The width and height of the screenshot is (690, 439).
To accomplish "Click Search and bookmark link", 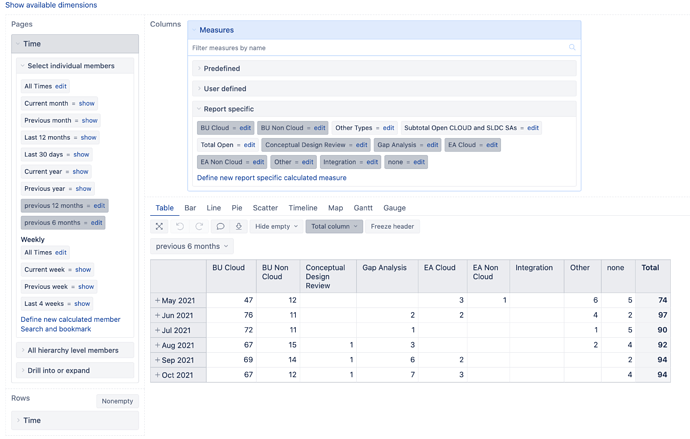I will (56, 329).
